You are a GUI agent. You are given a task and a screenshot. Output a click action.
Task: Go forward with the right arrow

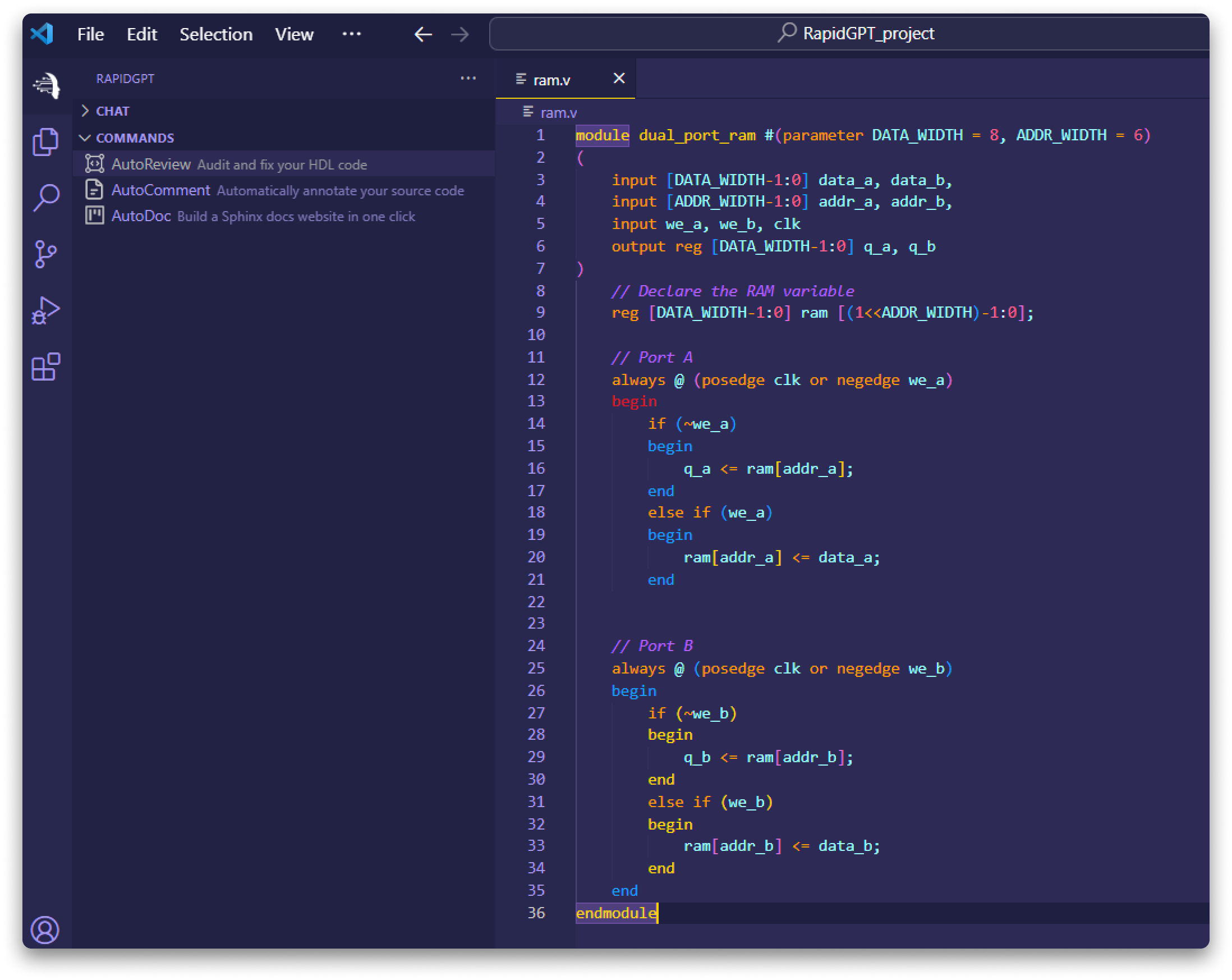[x=459, y=34]
